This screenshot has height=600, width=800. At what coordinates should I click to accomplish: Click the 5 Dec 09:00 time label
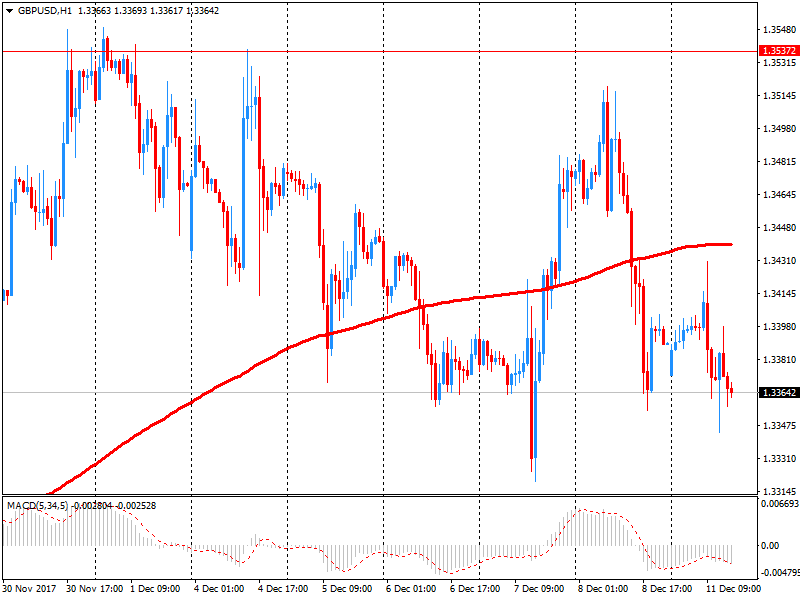(347, 589)
